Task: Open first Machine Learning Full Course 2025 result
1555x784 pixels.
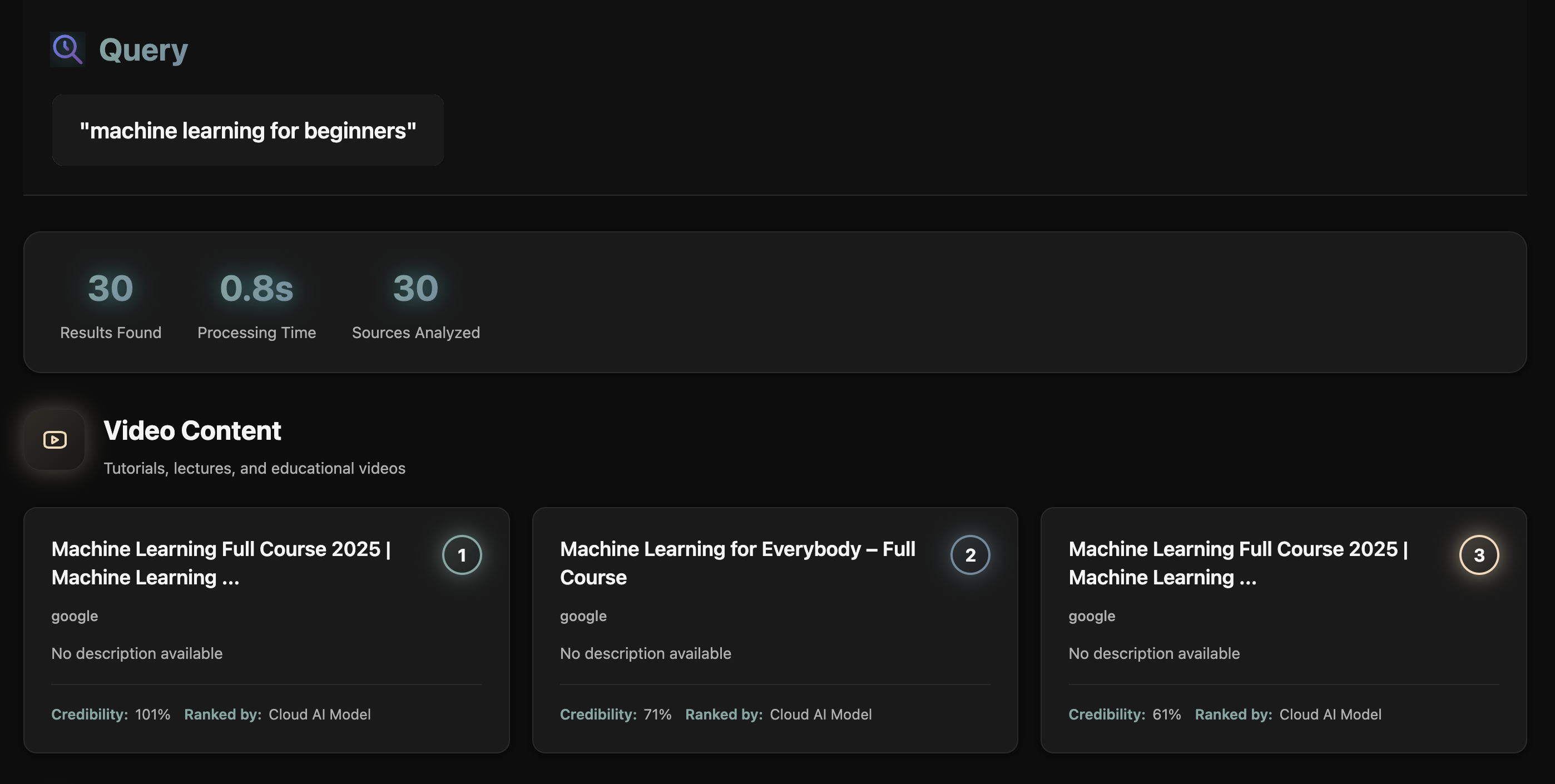Action: click(221, 563)
